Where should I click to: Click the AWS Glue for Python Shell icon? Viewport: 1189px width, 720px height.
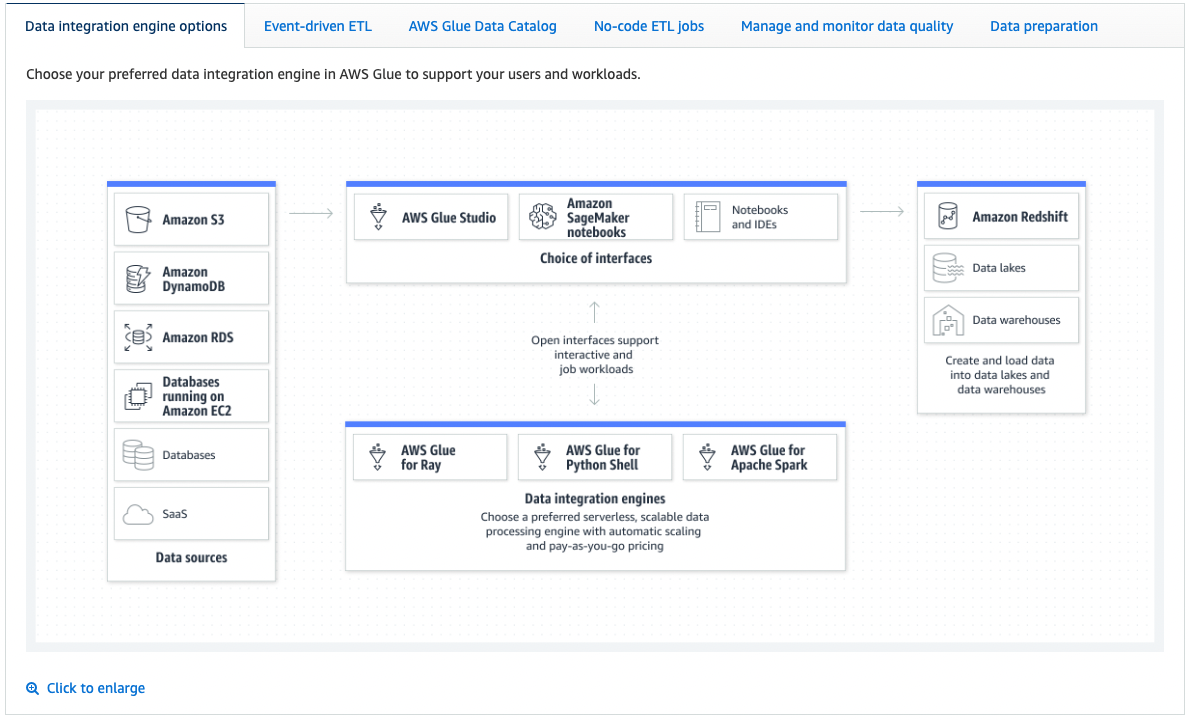click(542, 458)
